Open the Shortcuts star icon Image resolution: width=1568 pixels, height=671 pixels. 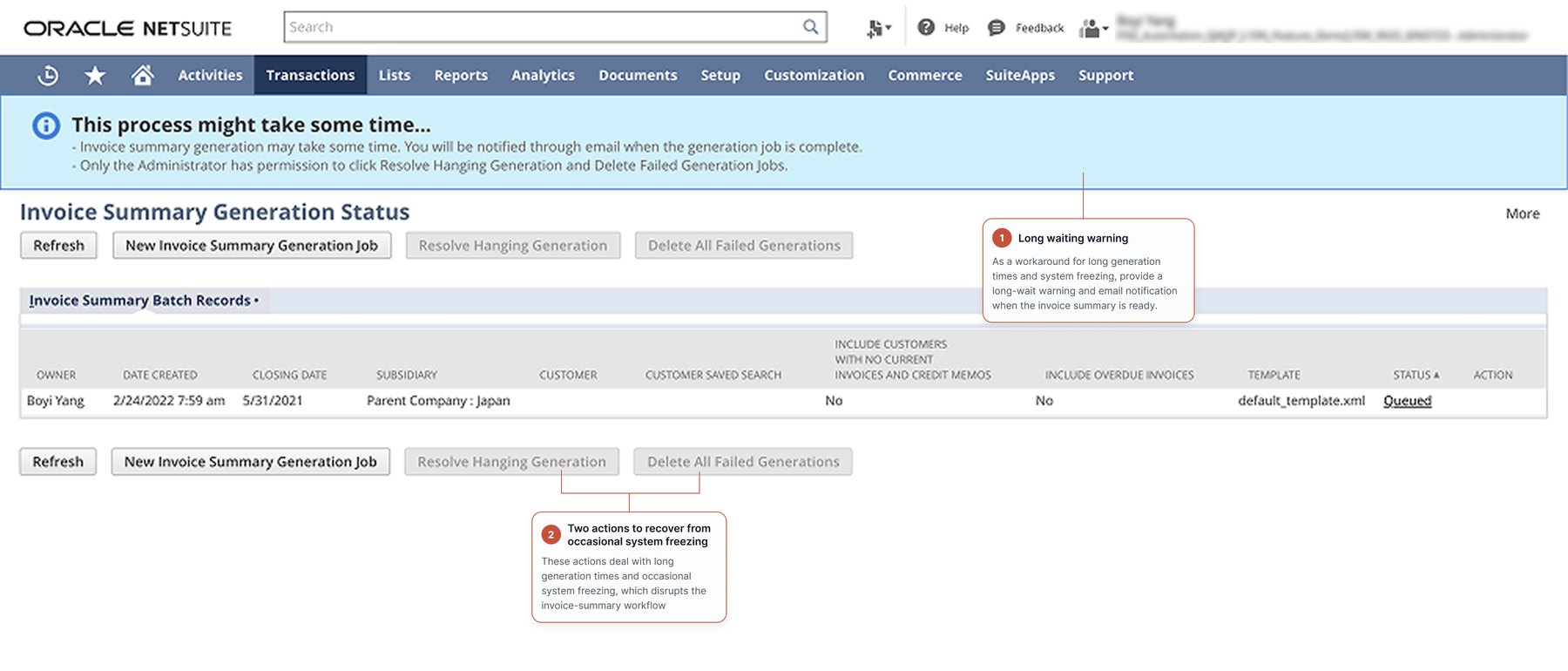(x=95, y=76)
